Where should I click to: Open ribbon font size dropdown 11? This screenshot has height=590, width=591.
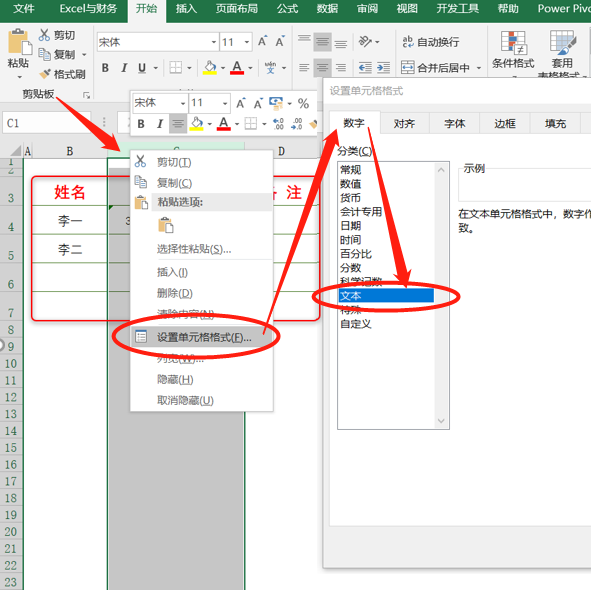[247, 42]
